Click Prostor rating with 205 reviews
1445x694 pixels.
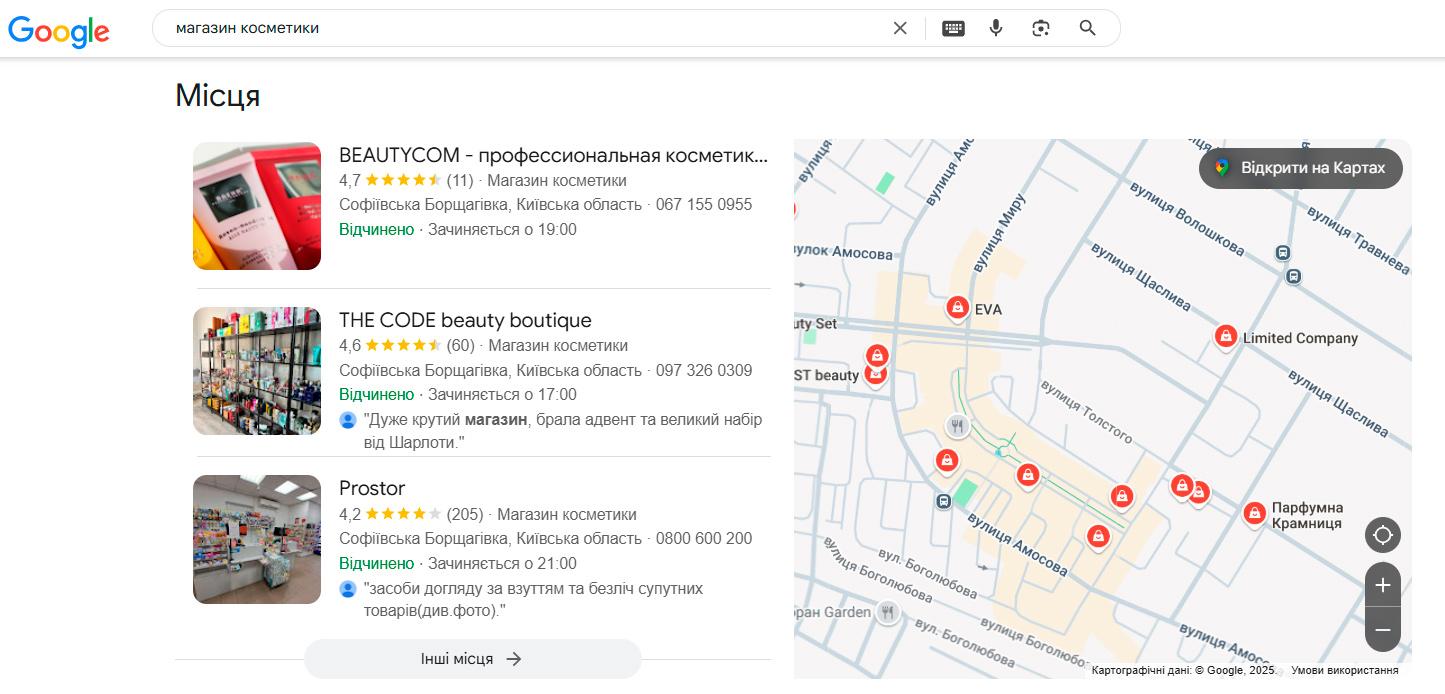pos(411,514)
